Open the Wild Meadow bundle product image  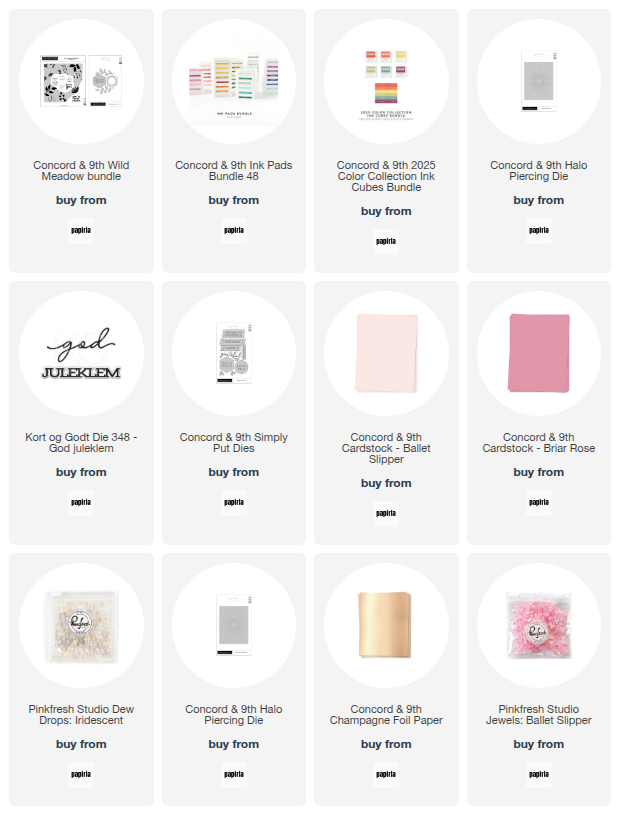coord(81,79)
